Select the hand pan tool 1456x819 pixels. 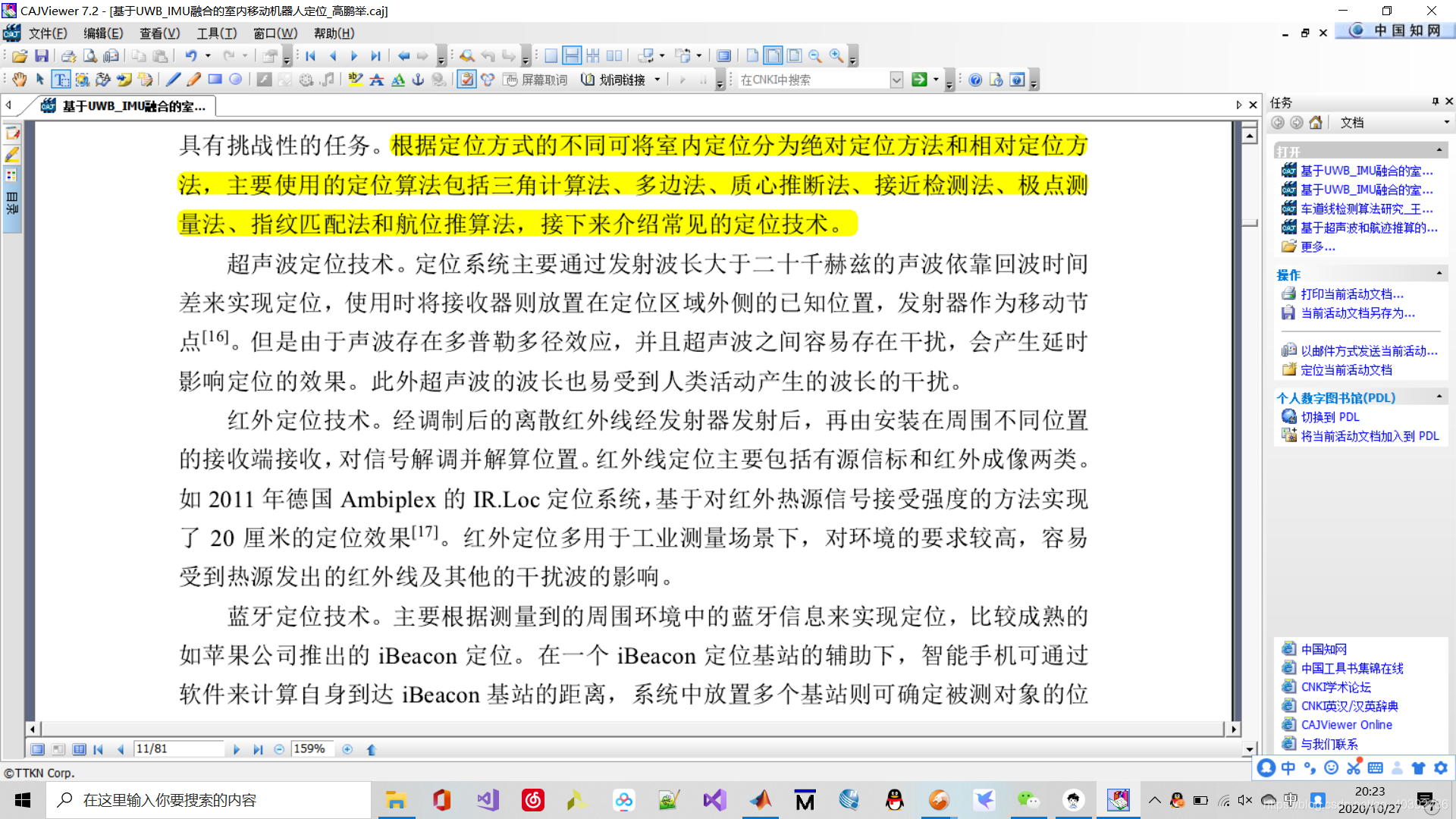19,80
